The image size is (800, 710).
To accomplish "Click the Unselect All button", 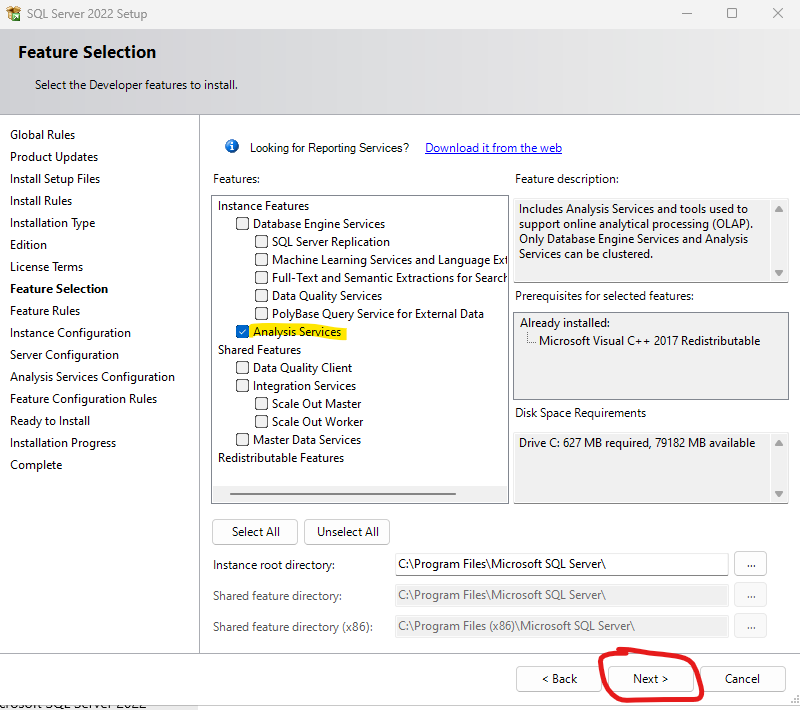I will 347,532.
